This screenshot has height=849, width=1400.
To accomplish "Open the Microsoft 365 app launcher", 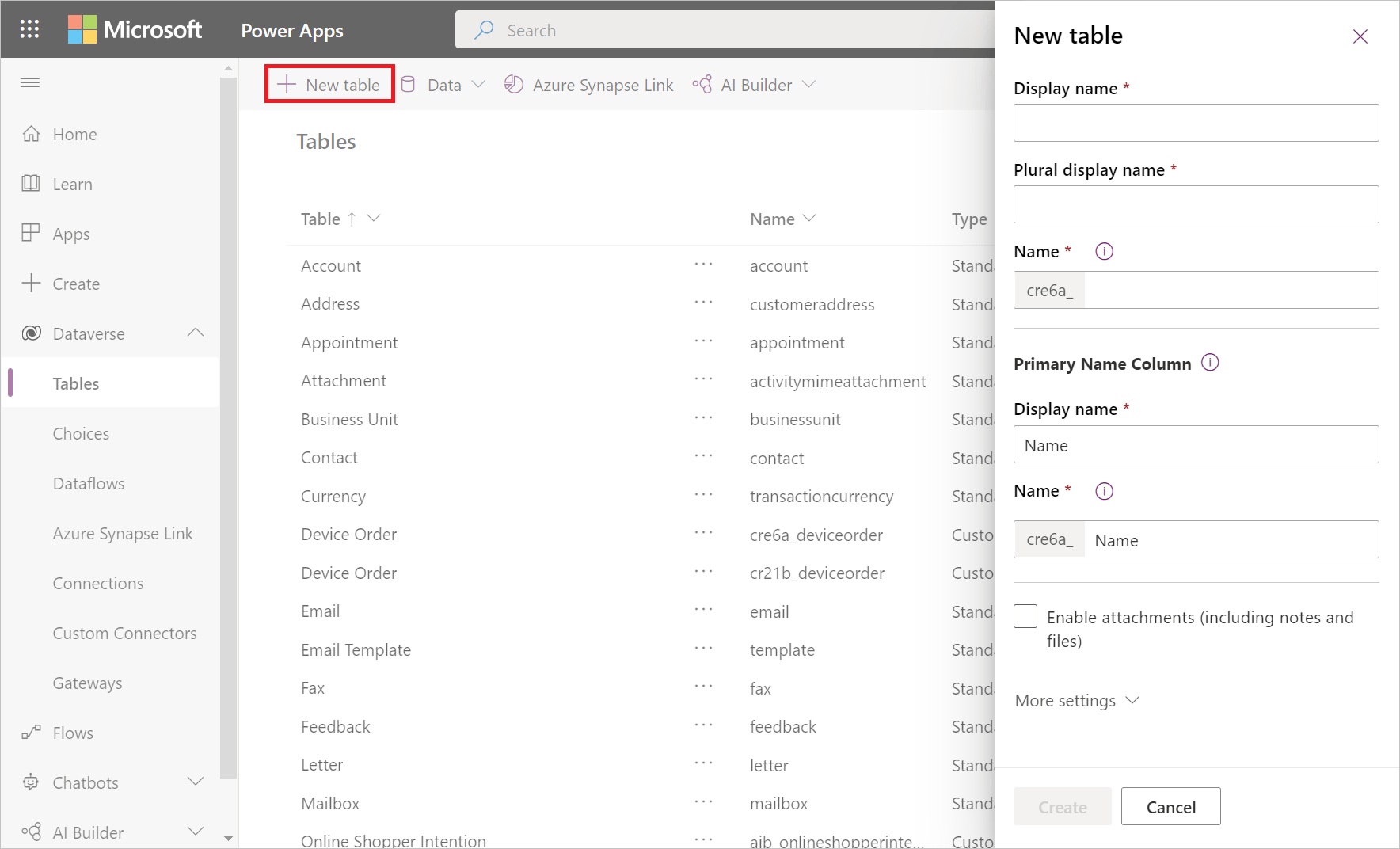I will [x=29, y=29].
